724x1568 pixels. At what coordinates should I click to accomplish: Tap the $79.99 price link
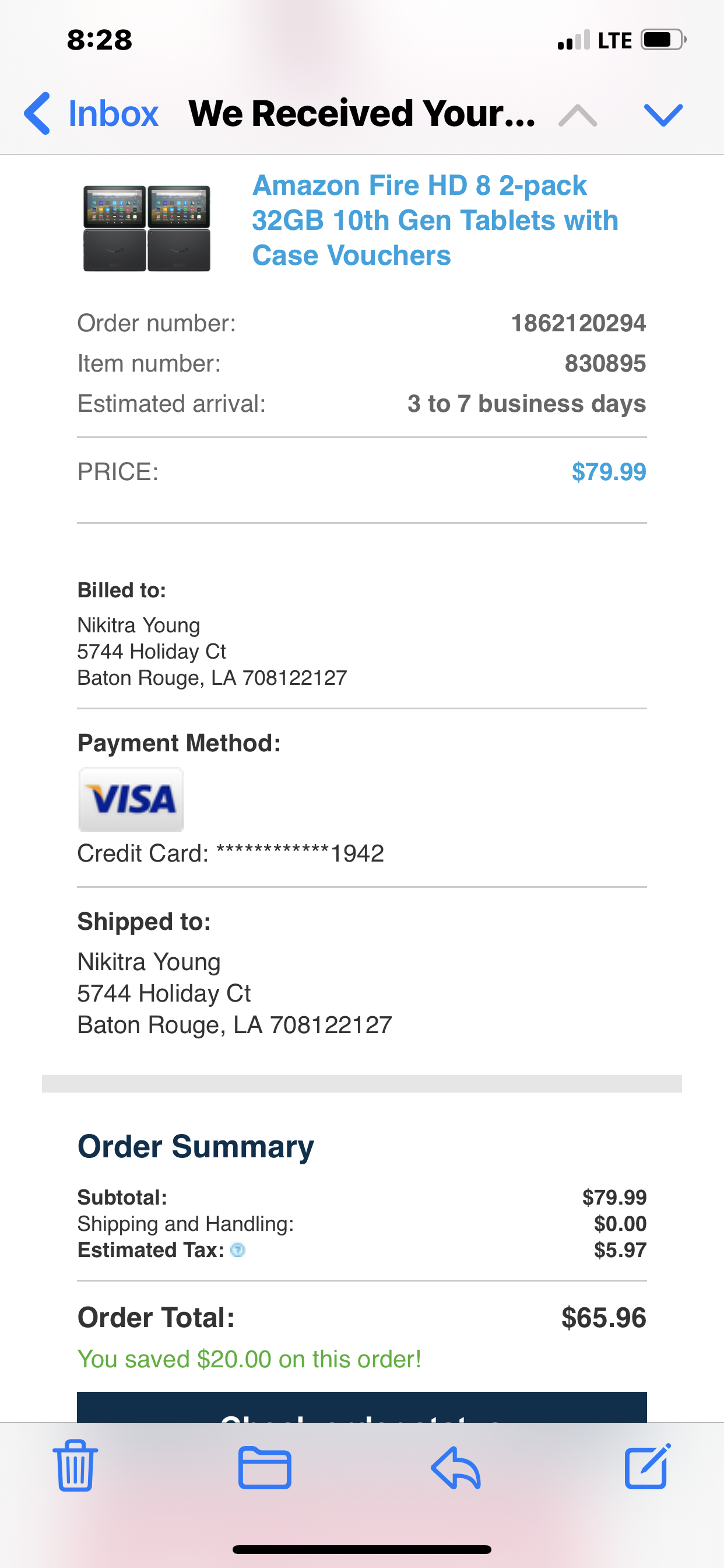point(609,472)
